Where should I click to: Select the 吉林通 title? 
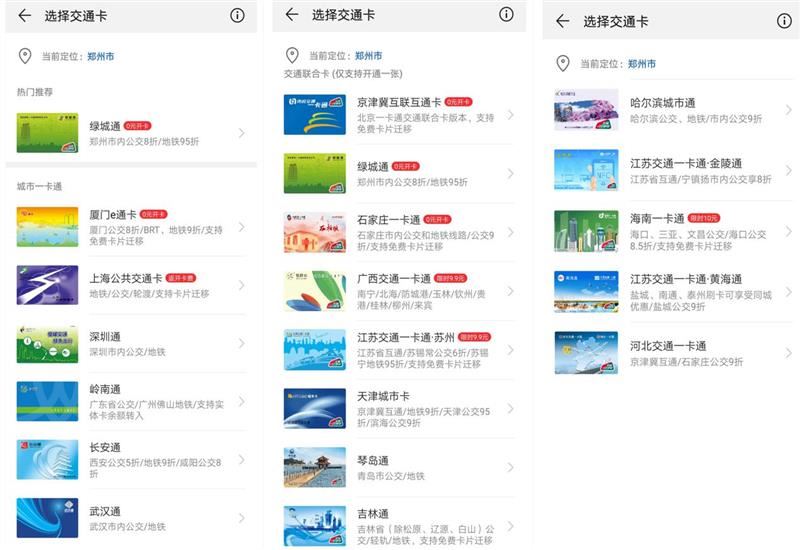coord(373,514)
